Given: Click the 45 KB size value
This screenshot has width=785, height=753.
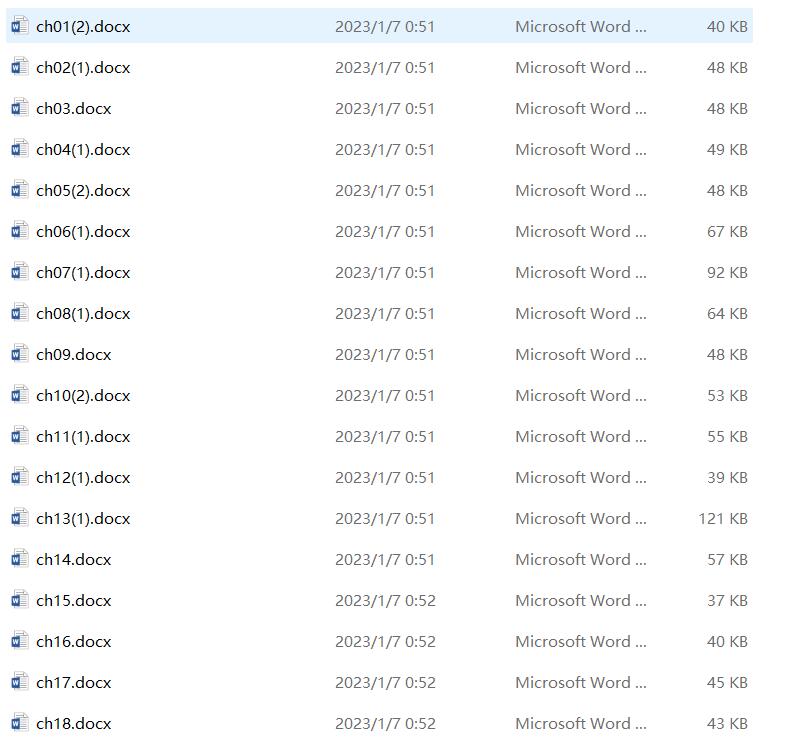Looking at the screenshot, I should [x=727, y=682].
